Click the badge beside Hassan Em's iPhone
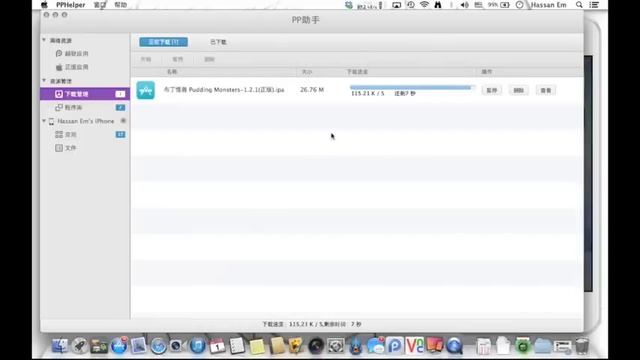Screen dimensions: 640x360 point(123,121)
